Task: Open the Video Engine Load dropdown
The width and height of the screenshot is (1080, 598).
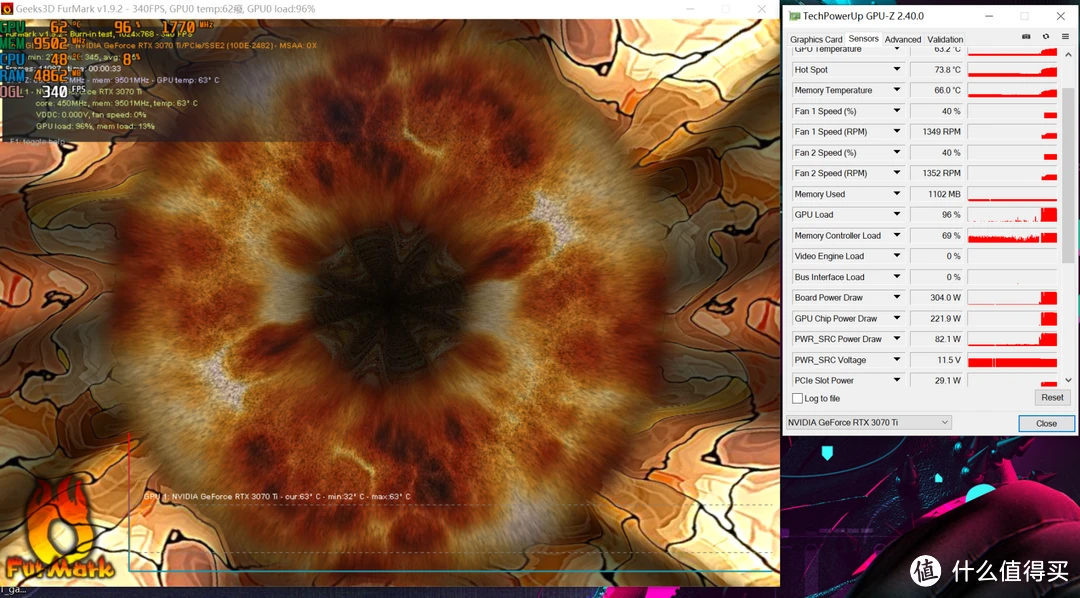Action: (897, 256)
